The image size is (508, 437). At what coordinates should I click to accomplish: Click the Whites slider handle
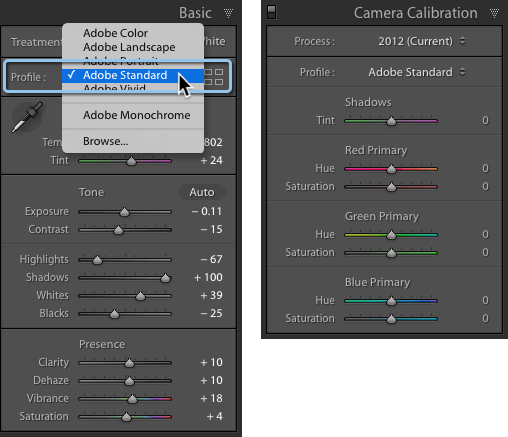[140, 296]
